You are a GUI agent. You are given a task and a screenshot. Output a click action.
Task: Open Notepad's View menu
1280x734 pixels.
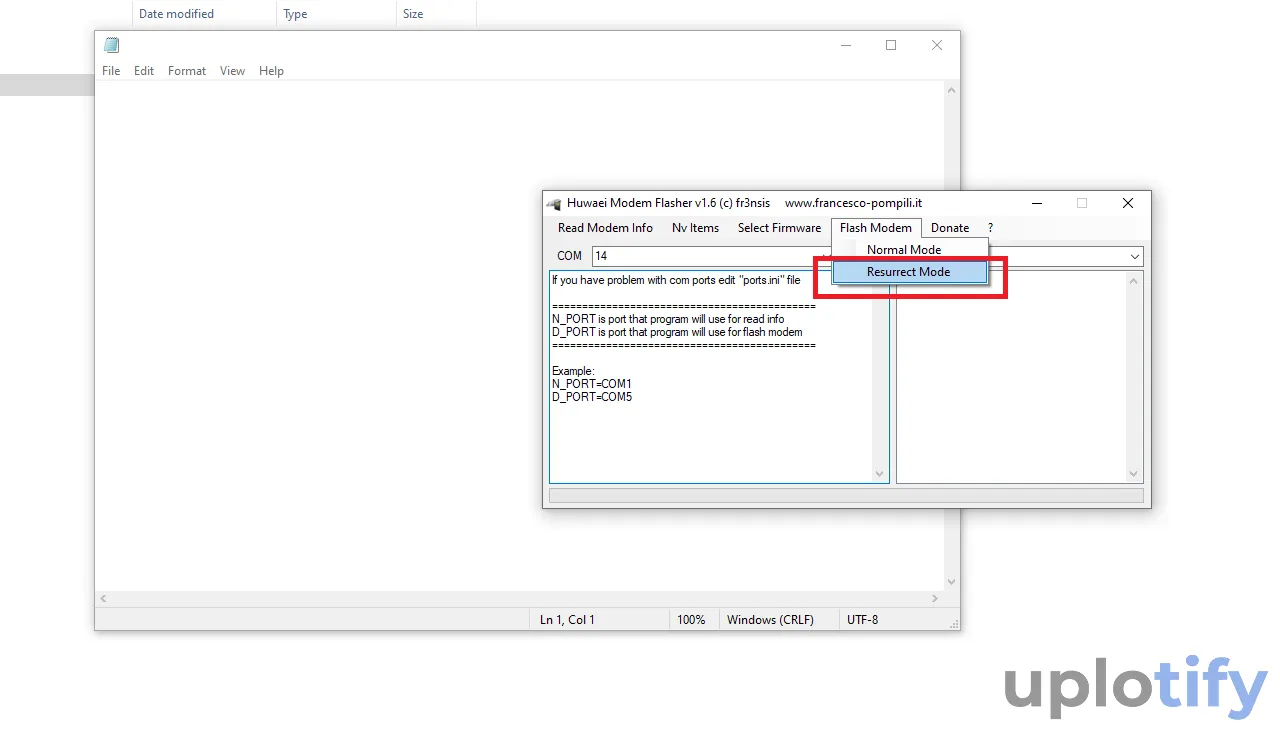pyautogui.click(x=232, y=71)
